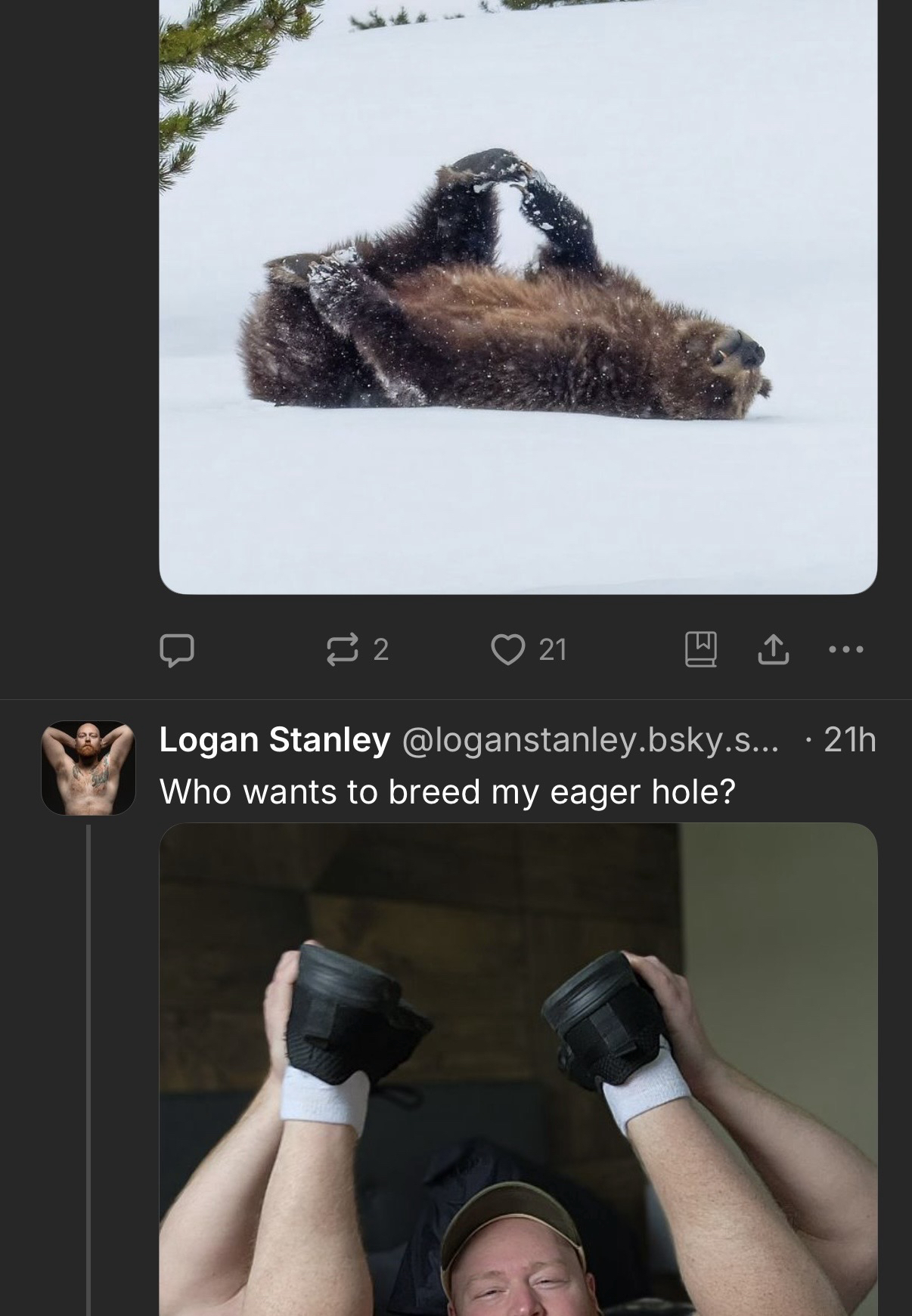Tap the share arrow icon

coord(773,649)
